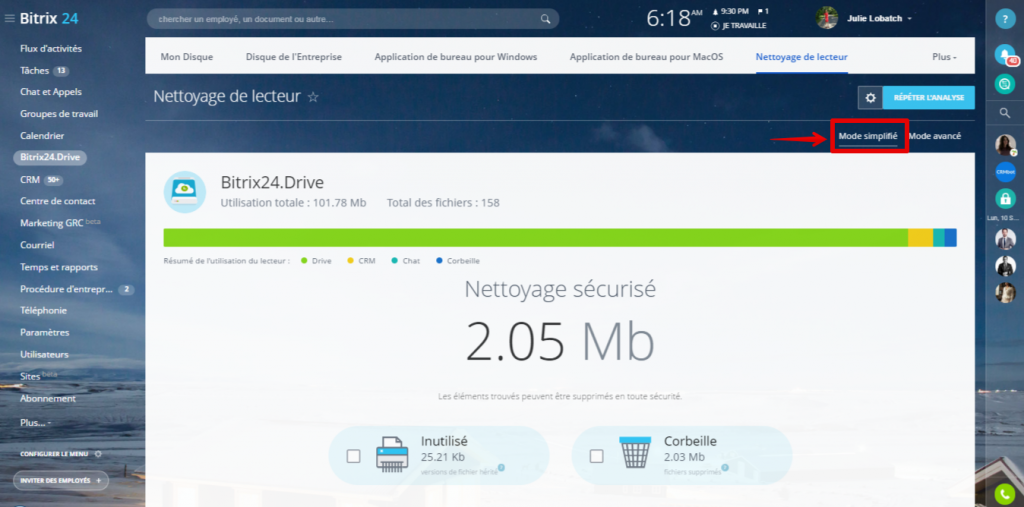Screen dimensions: 1024x507
Task: Open the Julie Lobatch user dropdown
Action: tap(879, 18)
